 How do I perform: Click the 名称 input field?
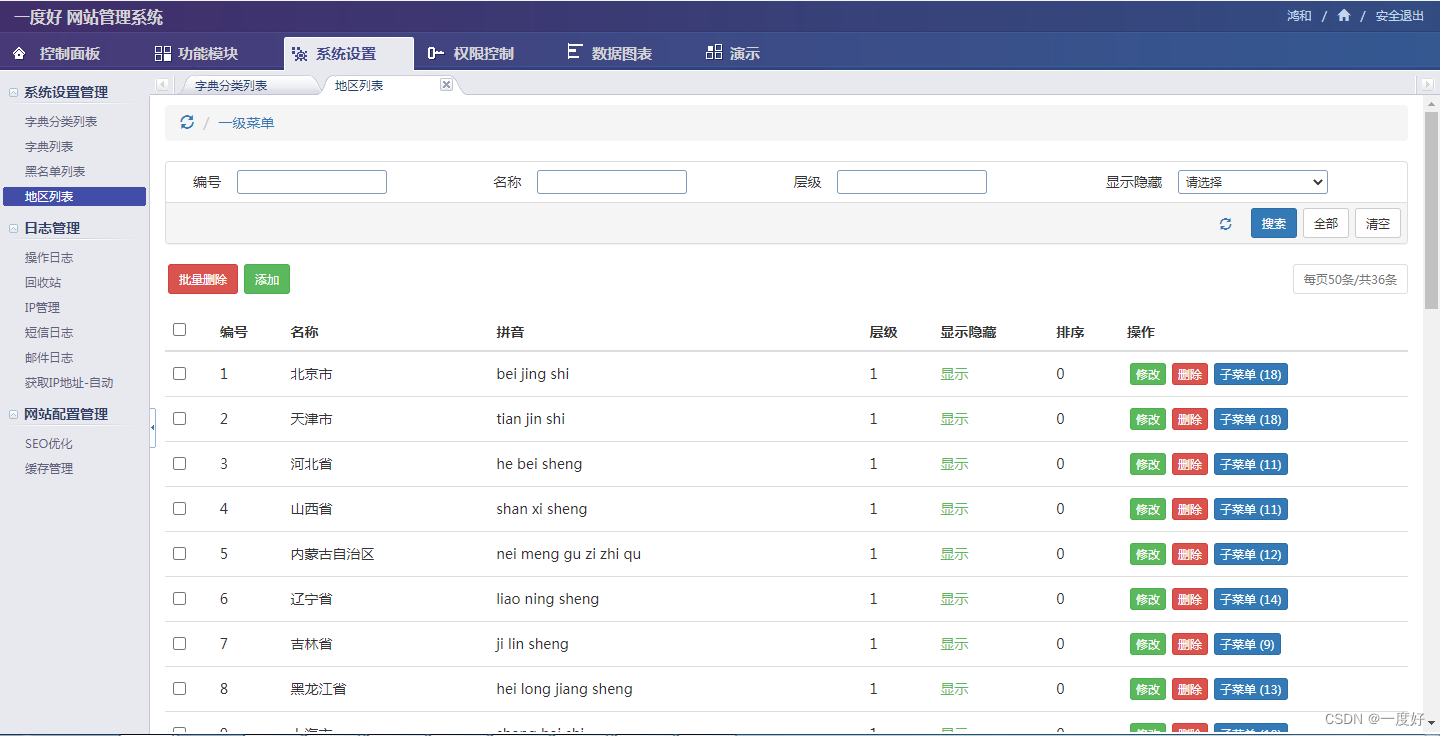(612, 182)
